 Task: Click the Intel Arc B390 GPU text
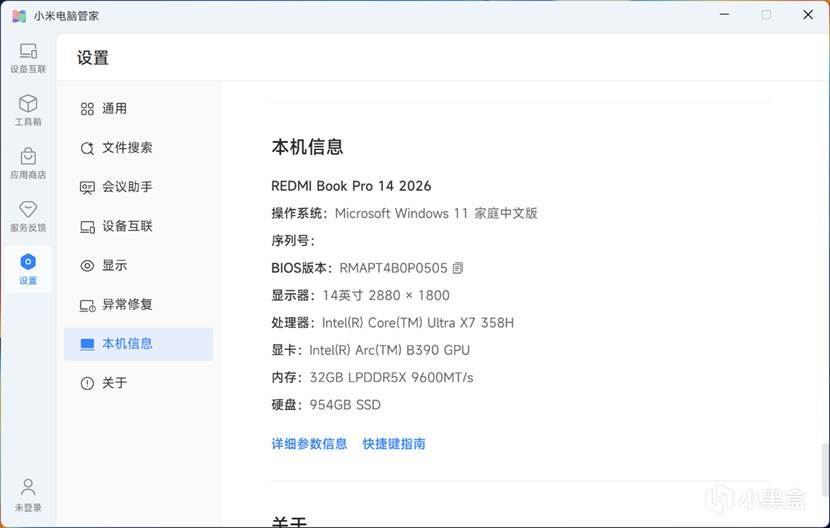(x=390, y=351)
